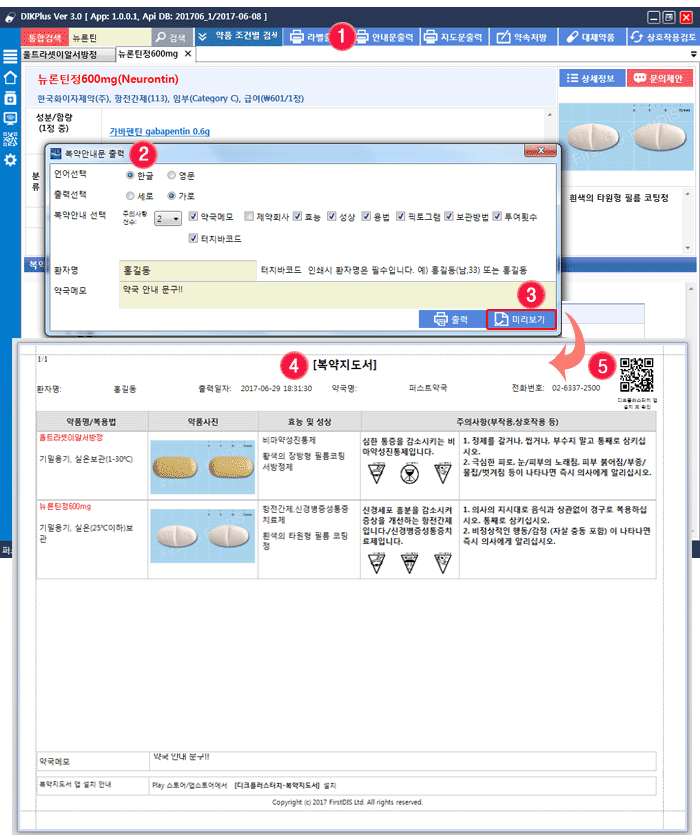The height and width of the screenshot is (837, 700).
Task: Open settings gear in left sidebar
Action: tap(10, 160)
